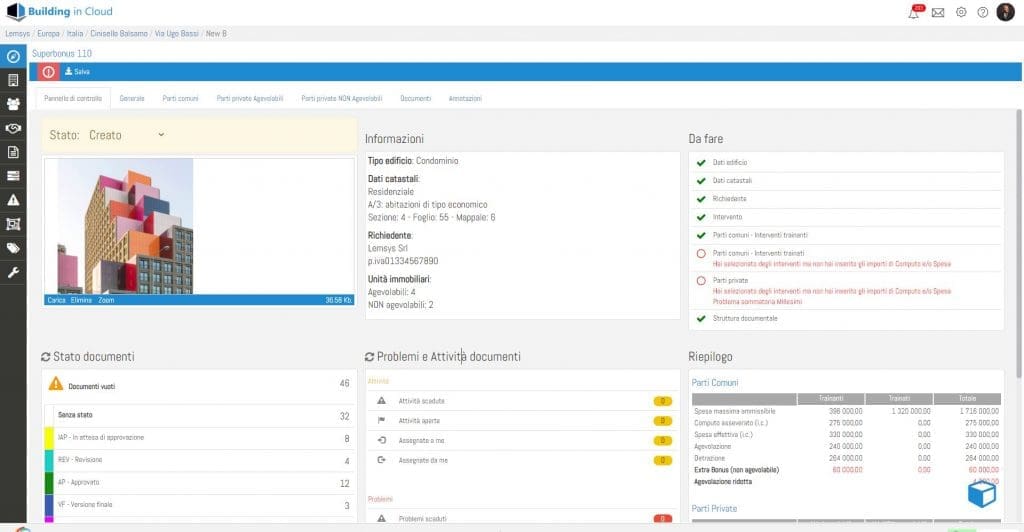
Task: Open the handshake sidebar icon
Action: click(13, 128)
